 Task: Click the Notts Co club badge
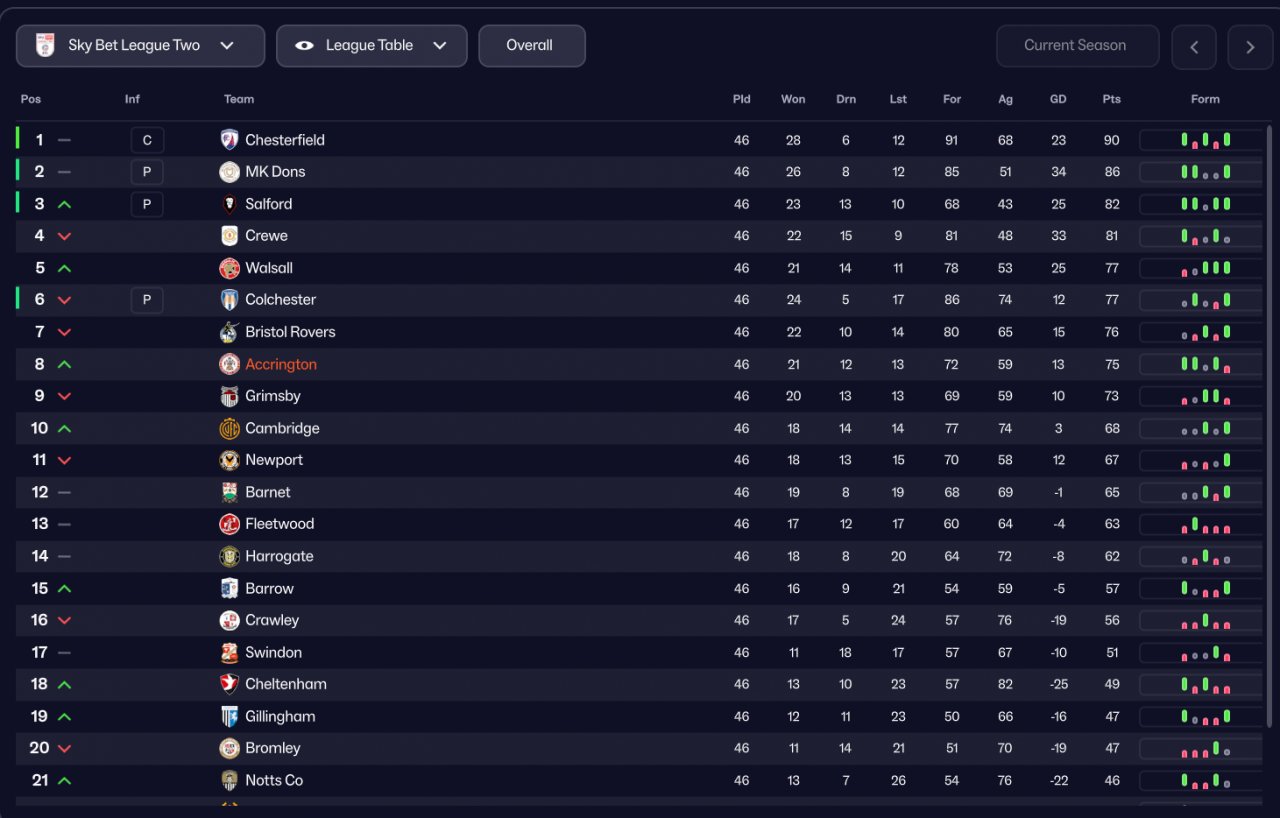(x=230, y=780)
